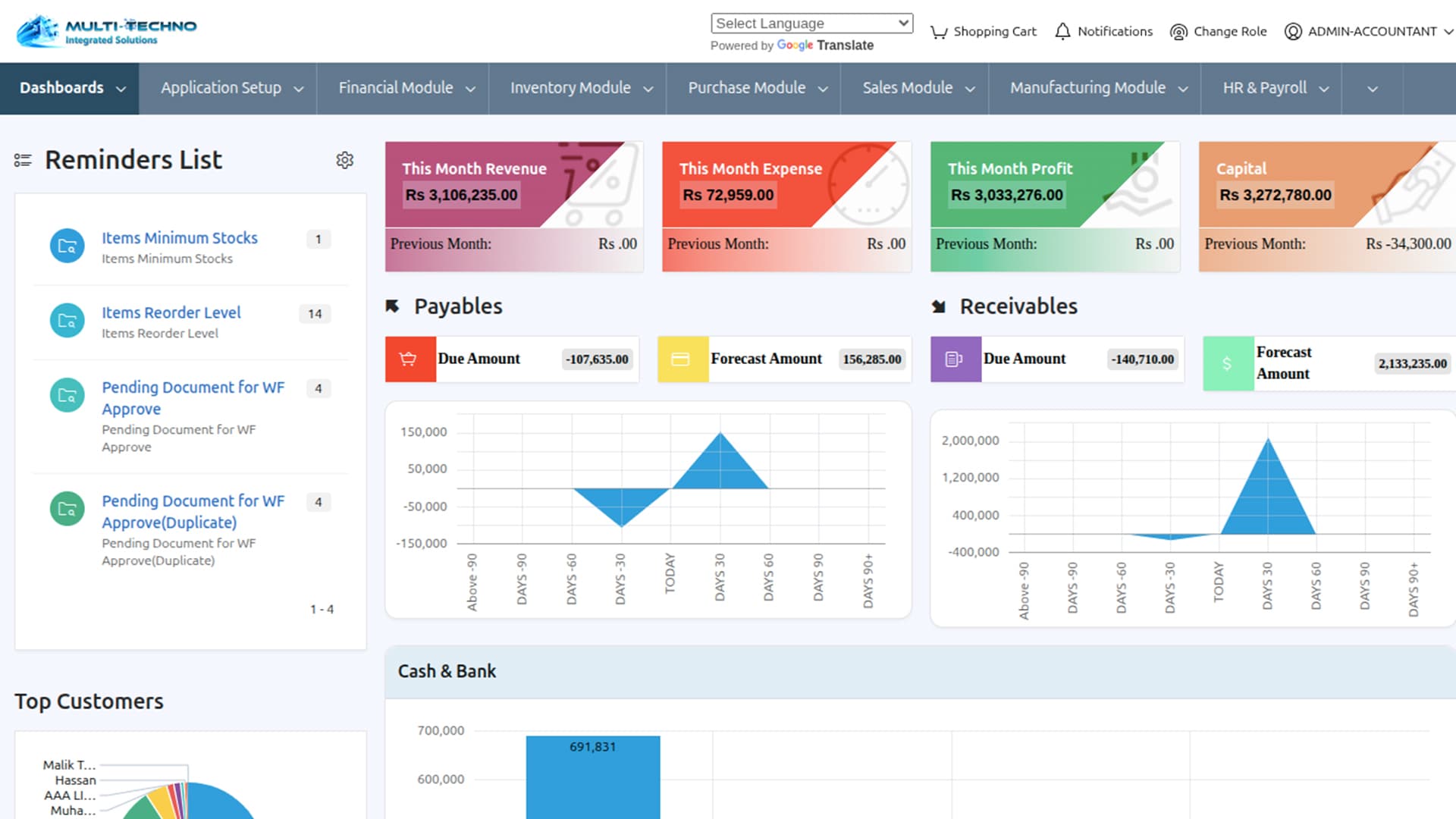Viewport: 1456px width, 819px height.
Task: Open the Financial Module menu
Action: pyautogui.click(x=406, y=88)
